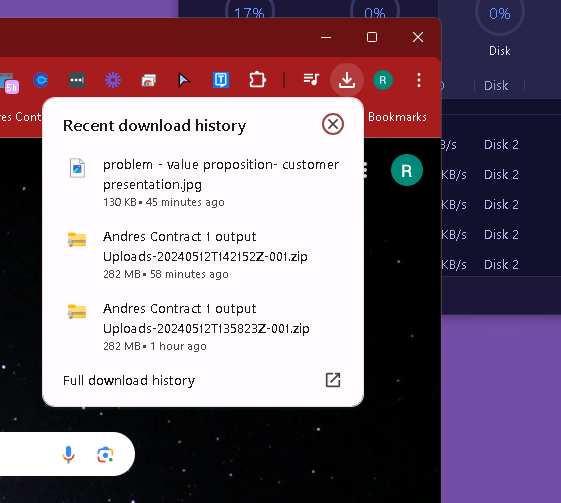Open the Bookmarks folder on bookmarks bar
The image size is (561, 503).
397,117
